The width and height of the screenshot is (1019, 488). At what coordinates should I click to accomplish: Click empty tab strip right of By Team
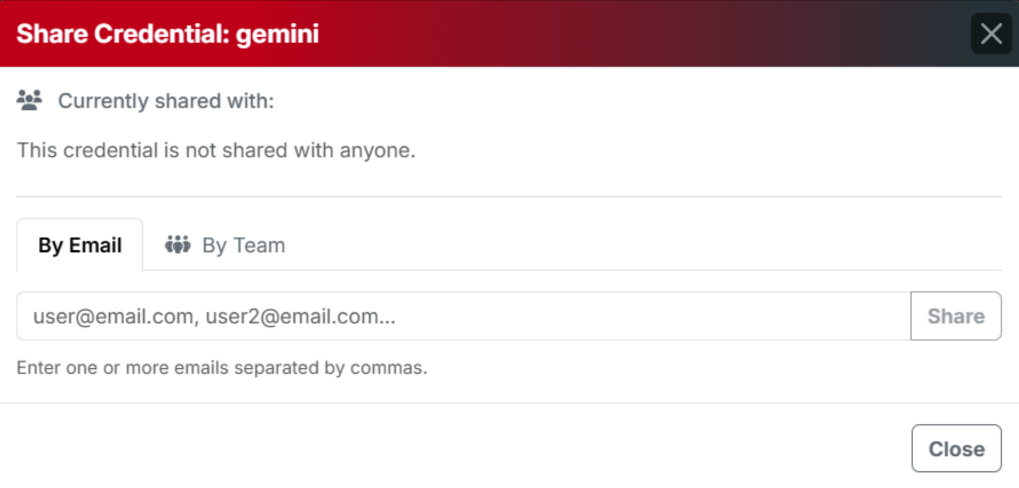coord(650,245)
